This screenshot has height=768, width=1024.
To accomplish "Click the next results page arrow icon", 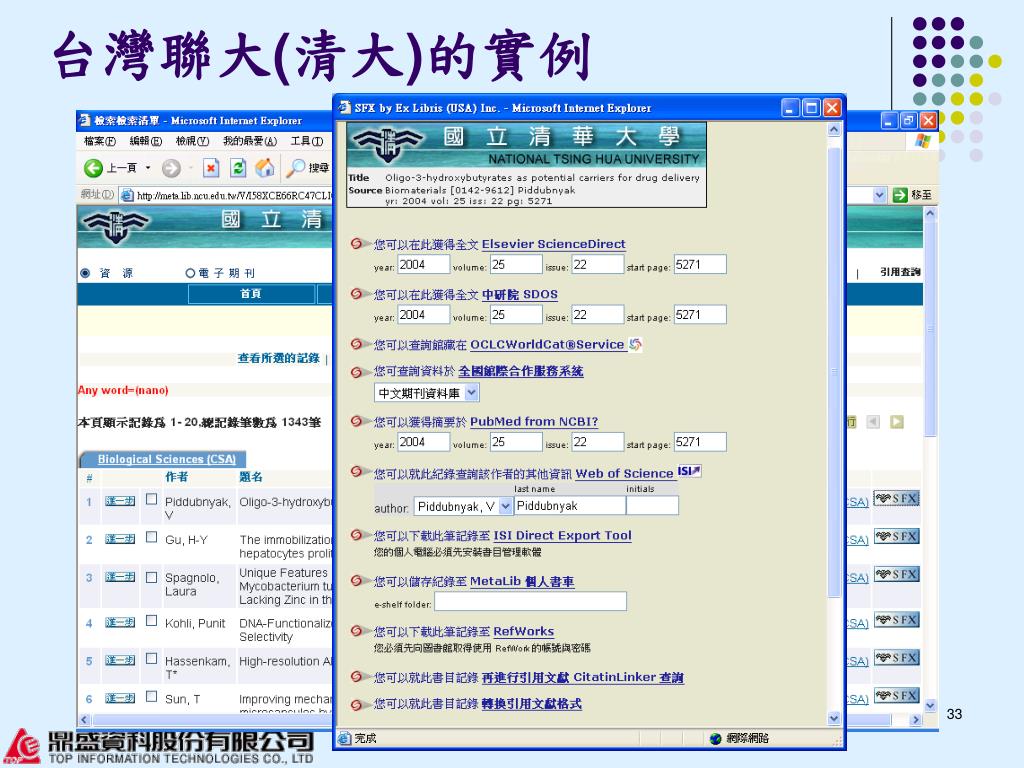I will (x=897, y=422).
